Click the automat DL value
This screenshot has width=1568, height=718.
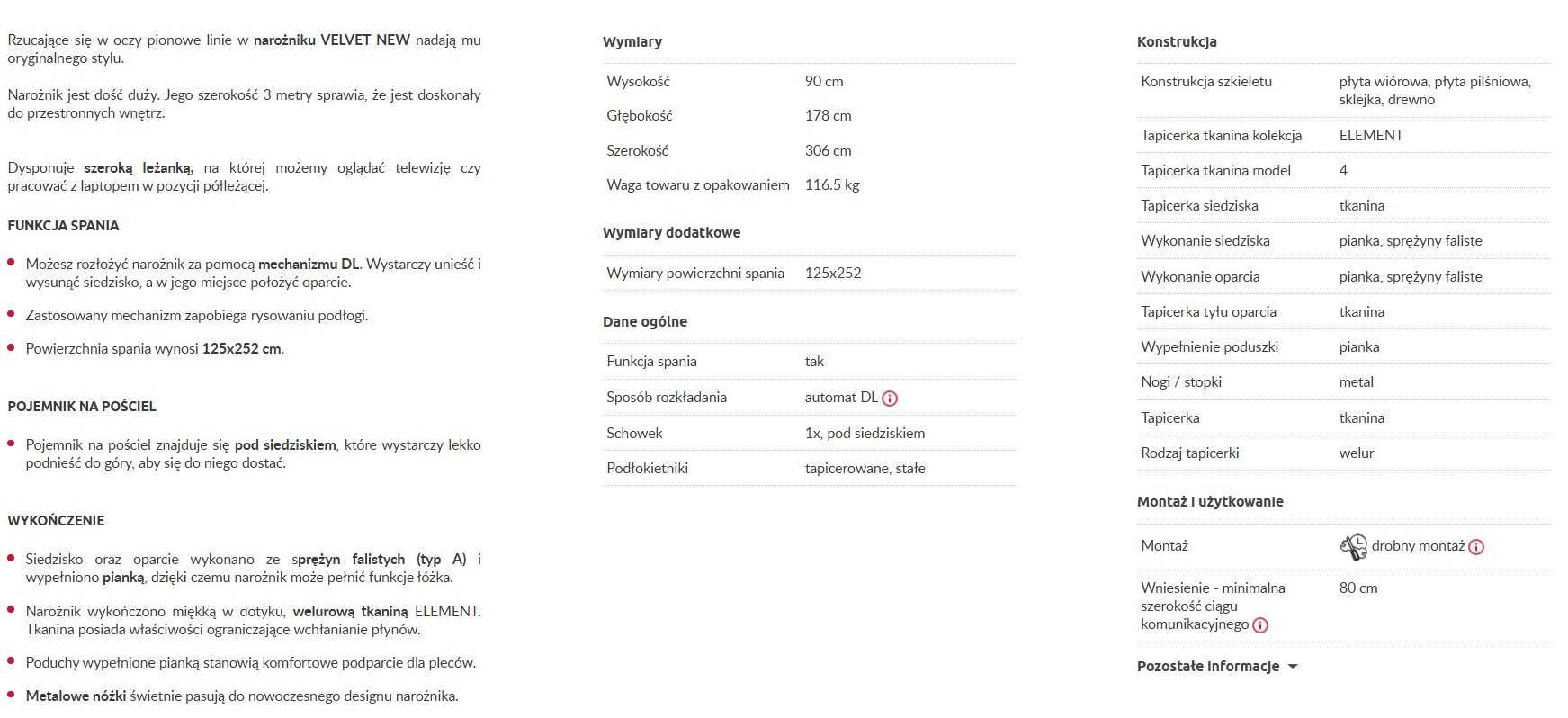pos(841,397)
